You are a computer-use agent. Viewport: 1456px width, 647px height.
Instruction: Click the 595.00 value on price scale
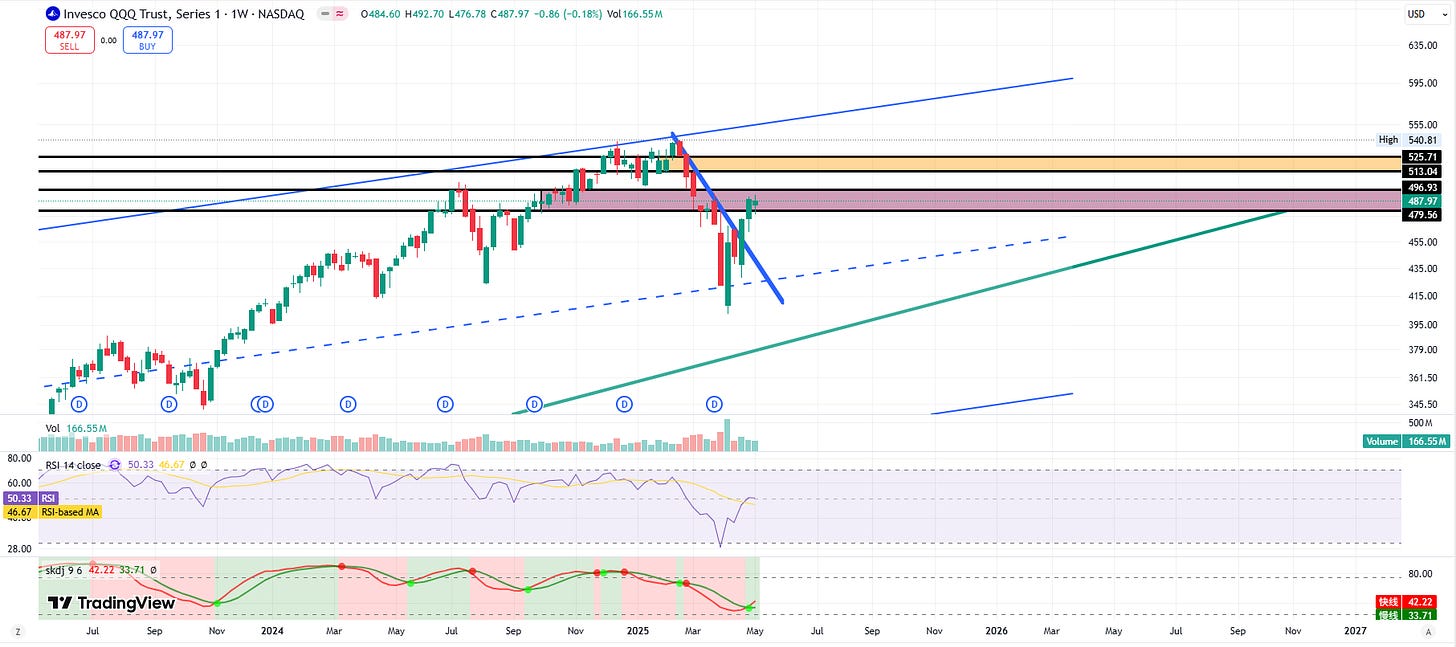click(1421, 84)
